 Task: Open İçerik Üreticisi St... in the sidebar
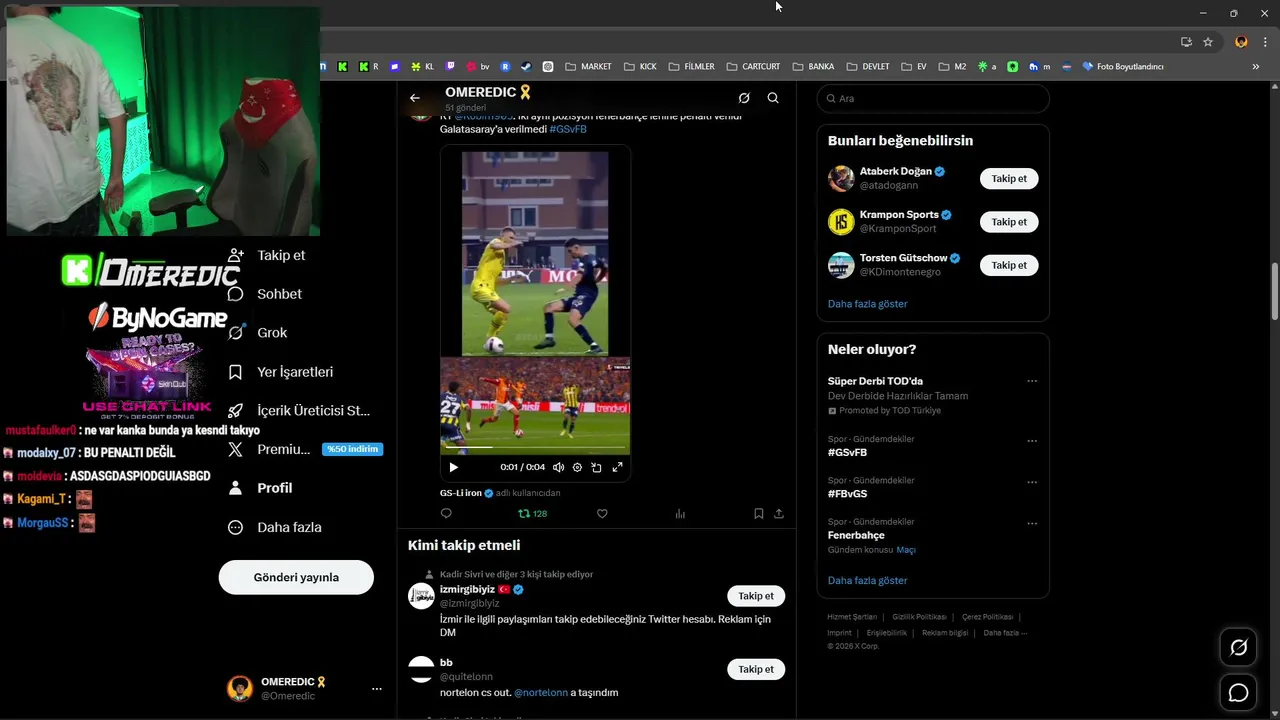click(x=299, y=411)
